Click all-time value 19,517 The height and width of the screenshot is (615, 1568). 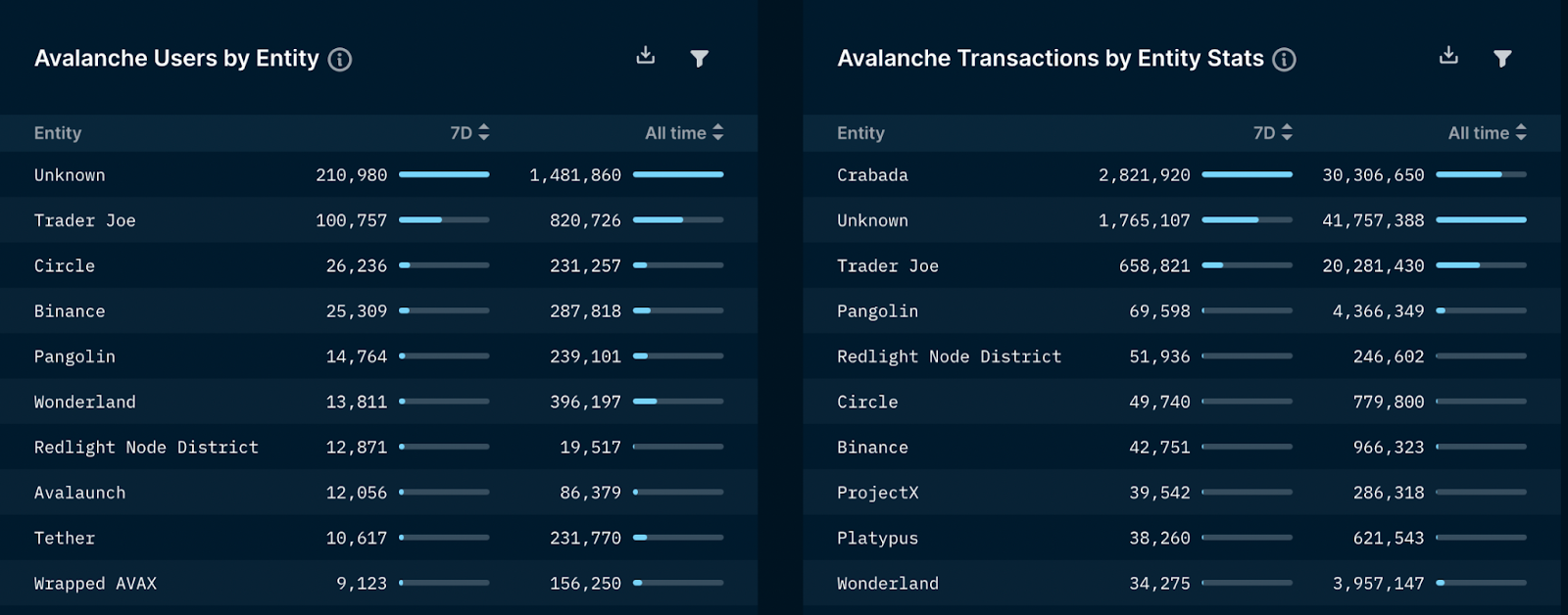point(591,448)
